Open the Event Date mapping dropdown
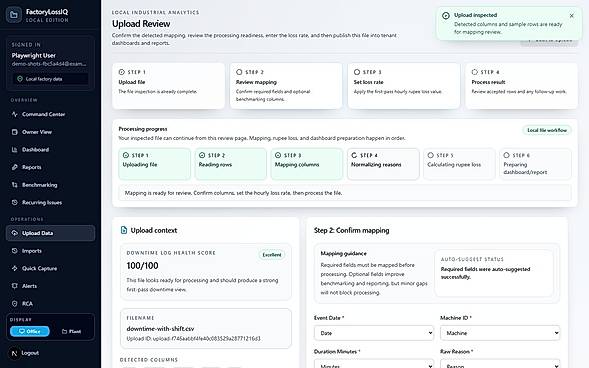 point(374,333)
